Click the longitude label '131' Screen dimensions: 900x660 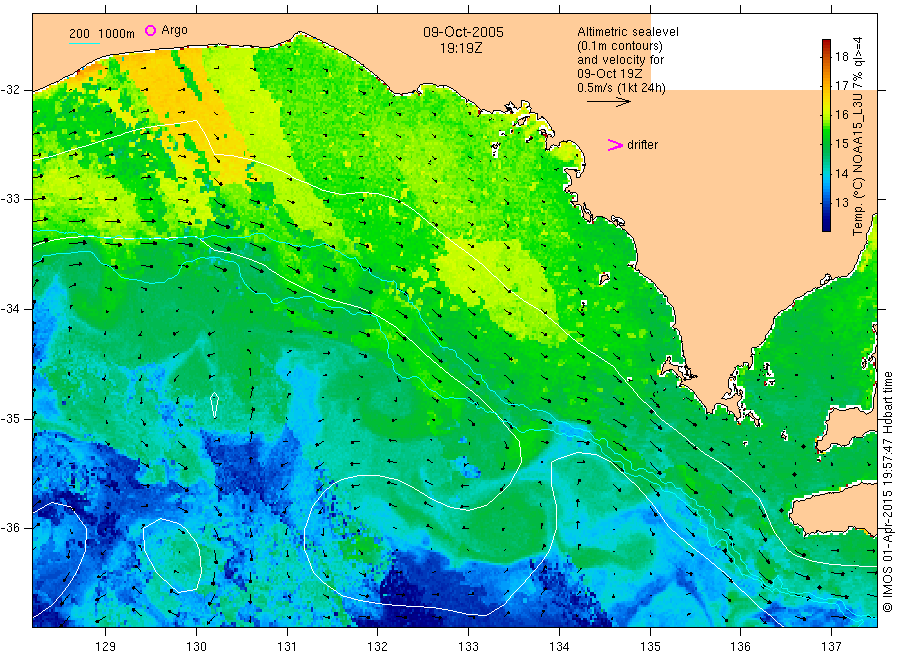(287, 646)
